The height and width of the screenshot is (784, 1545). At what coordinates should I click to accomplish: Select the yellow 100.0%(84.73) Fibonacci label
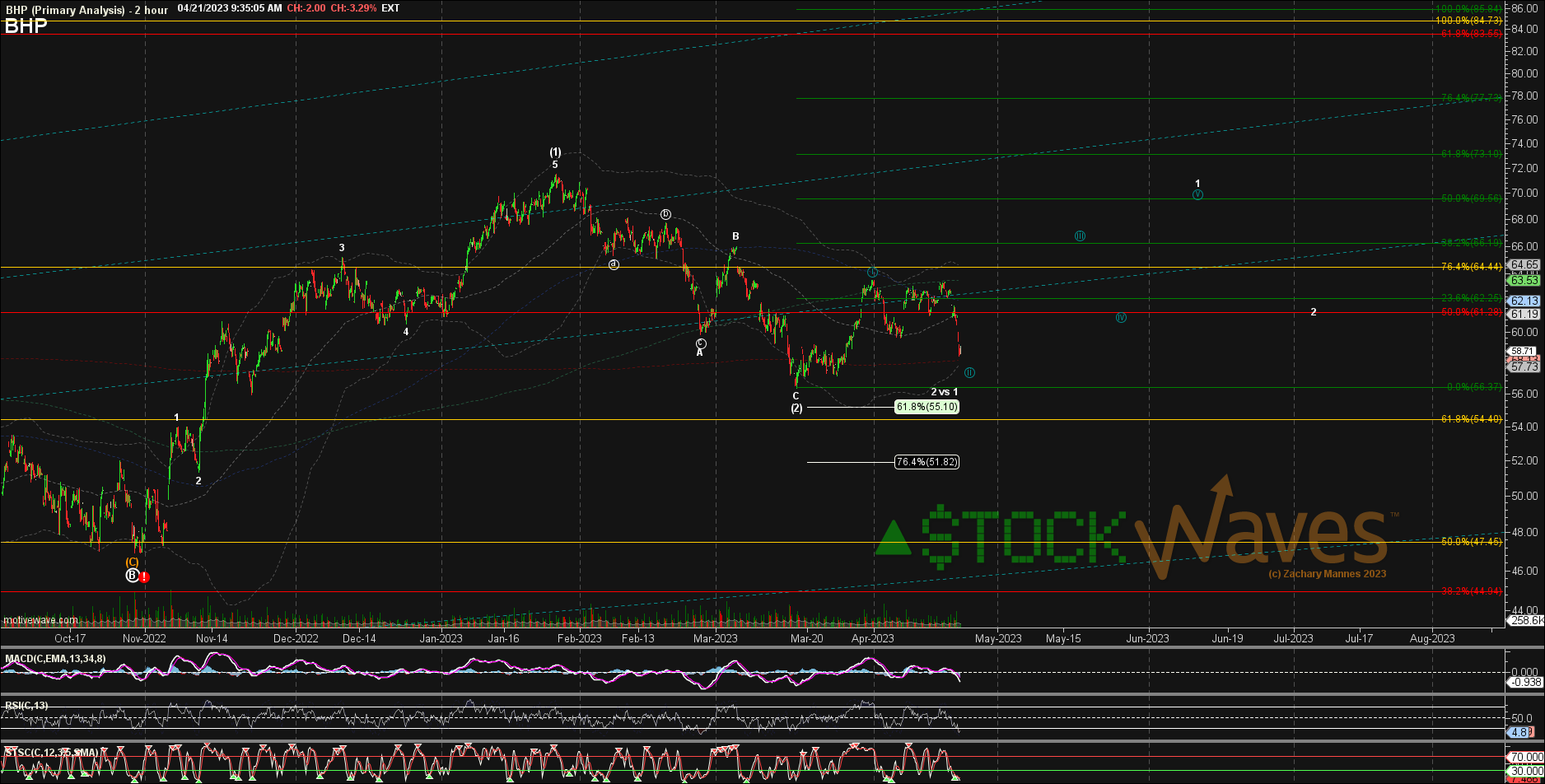coord(1469,20)
